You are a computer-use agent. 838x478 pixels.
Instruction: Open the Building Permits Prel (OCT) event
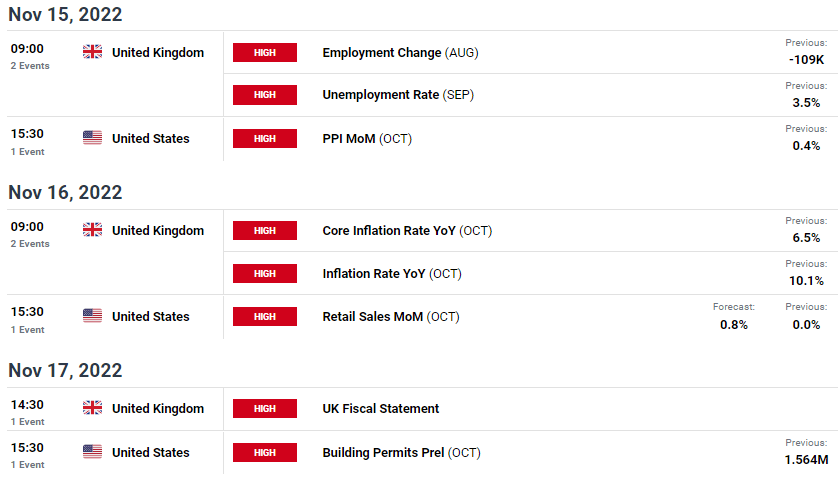pyautogui.click(x=401, y=452)
